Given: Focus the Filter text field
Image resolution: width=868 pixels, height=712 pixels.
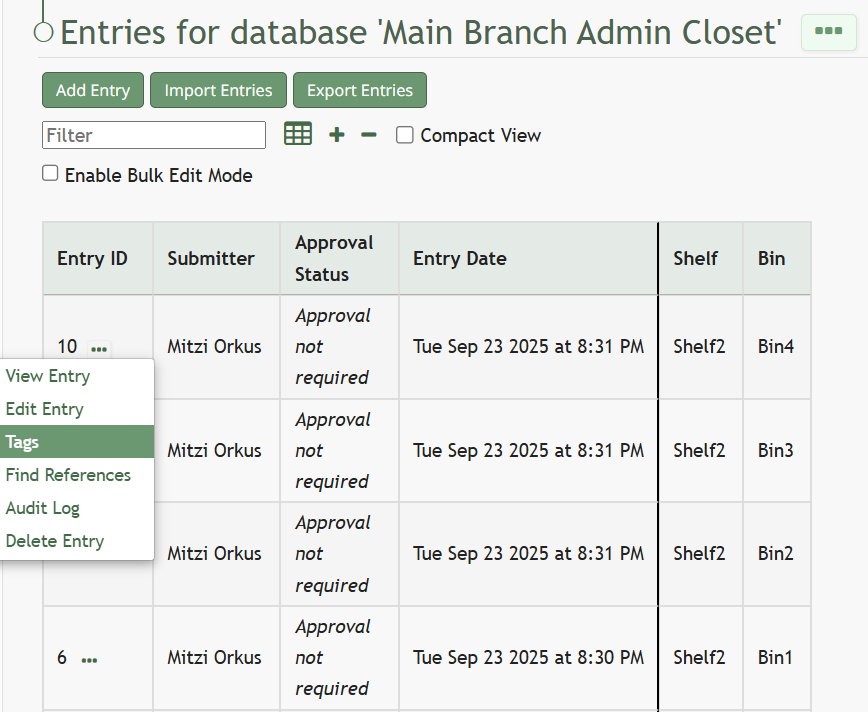Looking at the screenshot, I should (154, 135).
